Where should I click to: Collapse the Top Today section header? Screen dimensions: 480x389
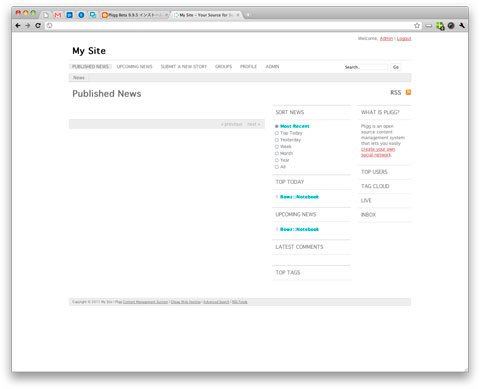[290, 182]
